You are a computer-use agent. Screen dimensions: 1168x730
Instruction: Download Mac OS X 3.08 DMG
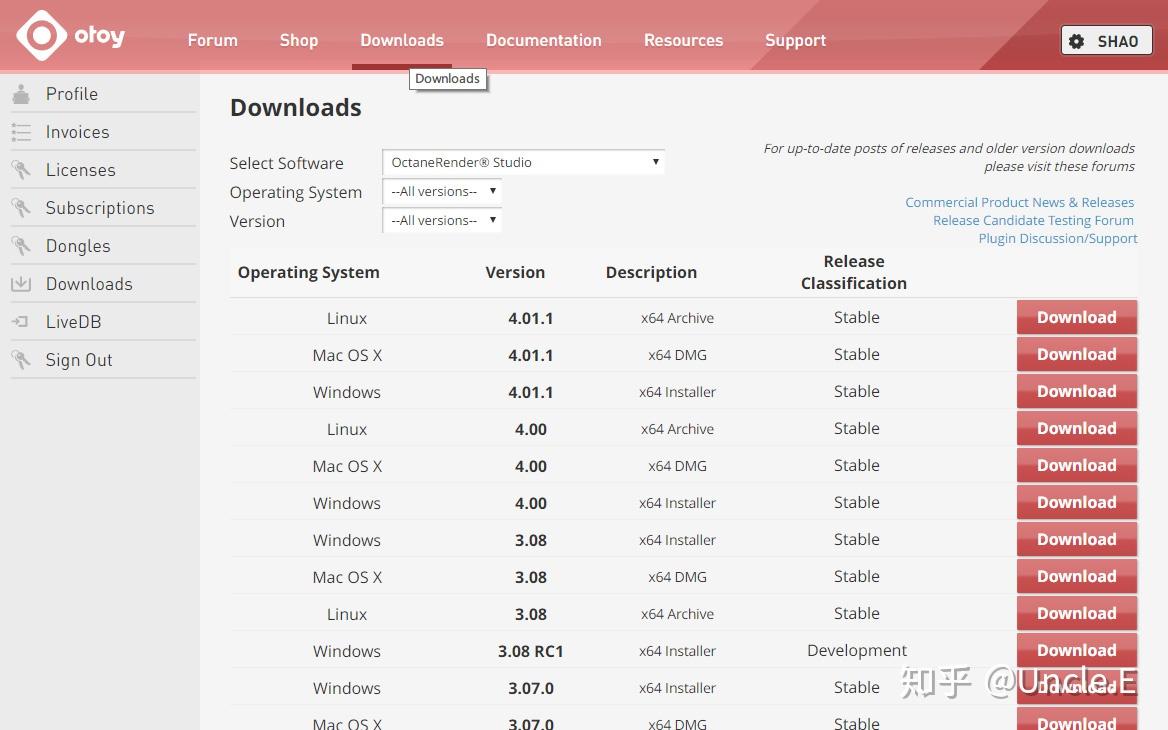click(1076, 577)
